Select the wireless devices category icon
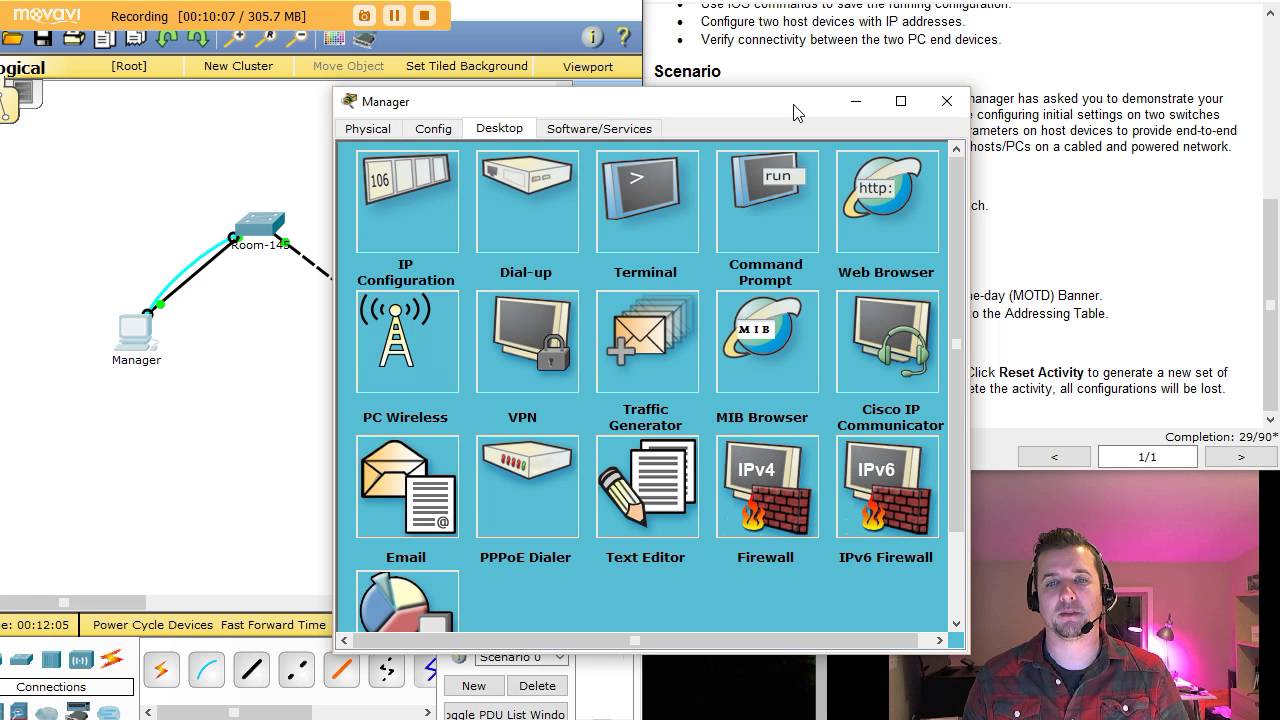Viewport: 1280px width, 720px height. (x=81, y=660)
